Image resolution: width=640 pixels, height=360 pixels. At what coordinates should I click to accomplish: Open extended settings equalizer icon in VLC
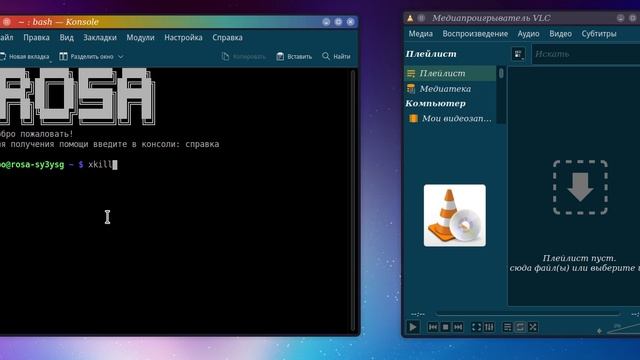[x=489, y=327]
